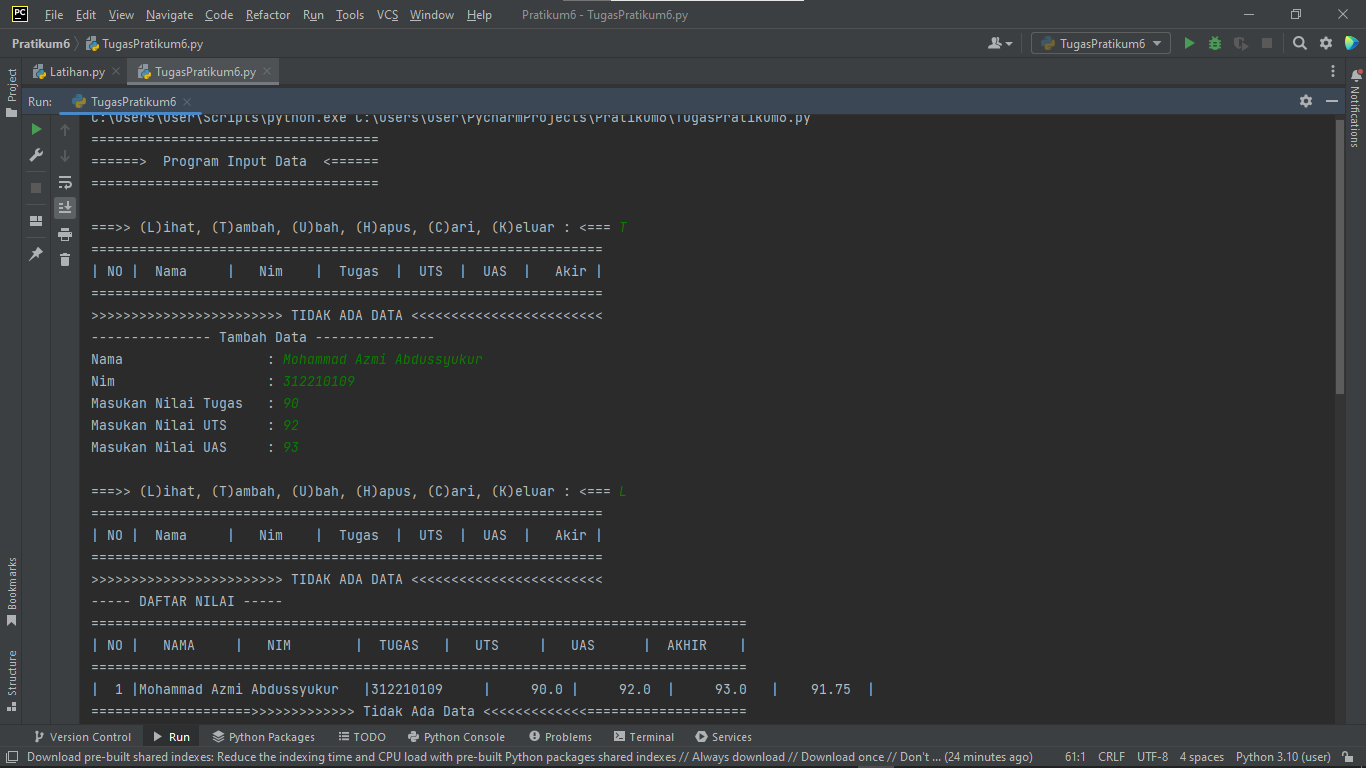1366x768 pixels.
Task: Open the VCS menu
Action: 387,15
